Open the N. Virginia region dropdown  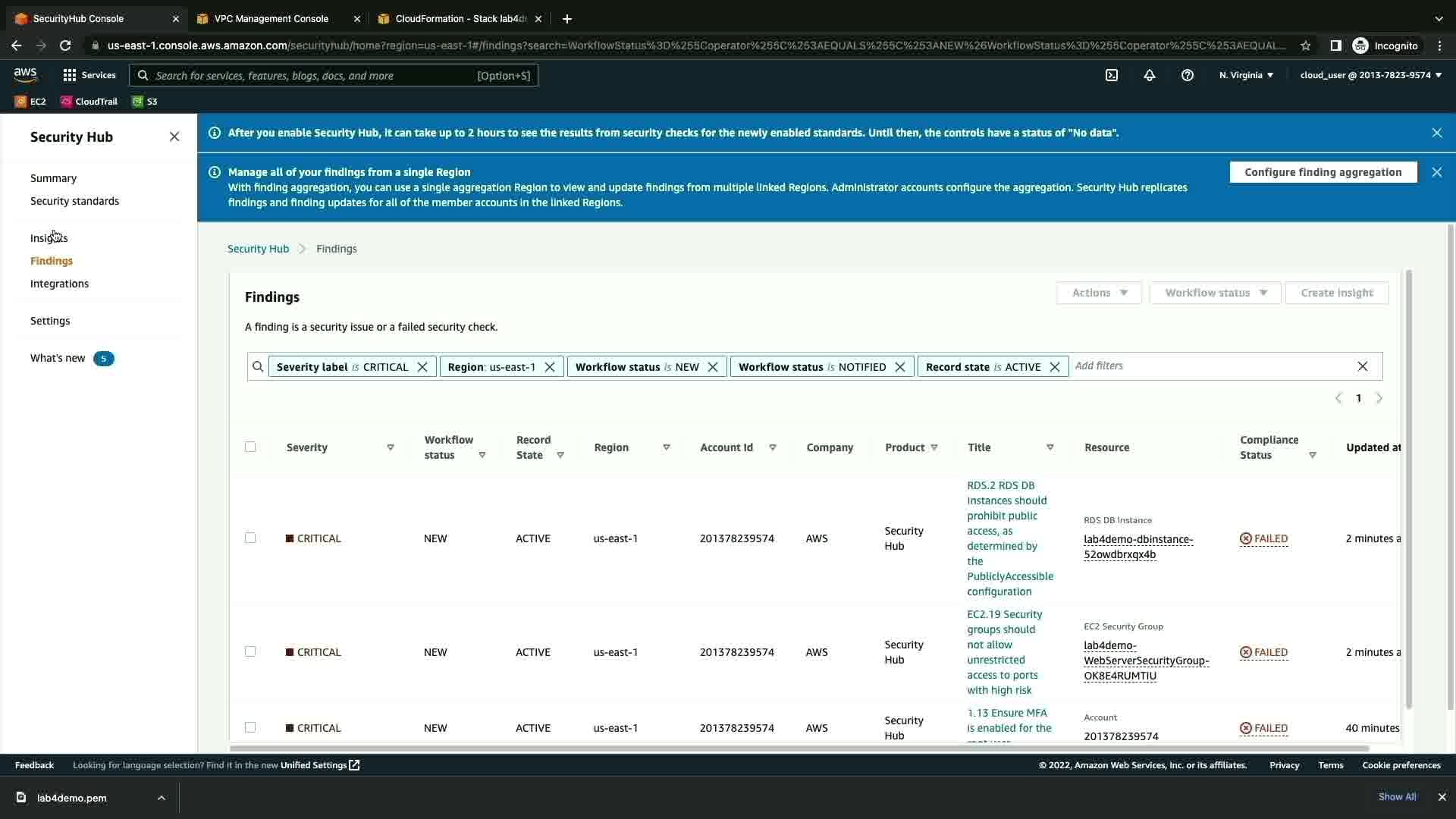(x=1246, y=75)
